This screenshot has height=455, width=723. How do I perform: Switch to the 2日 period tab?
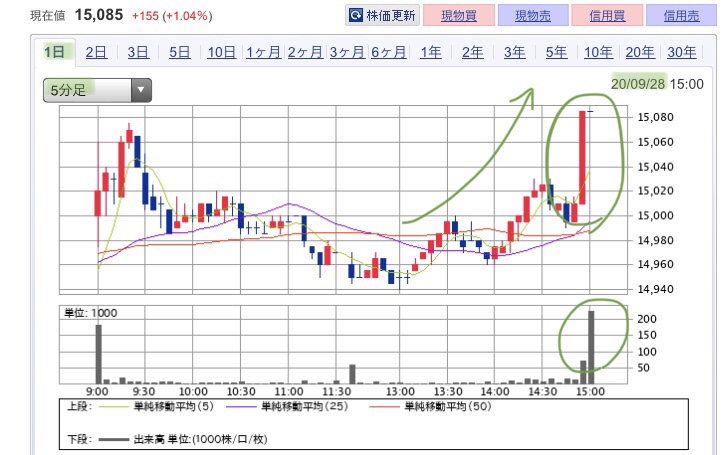coord(96,52)
